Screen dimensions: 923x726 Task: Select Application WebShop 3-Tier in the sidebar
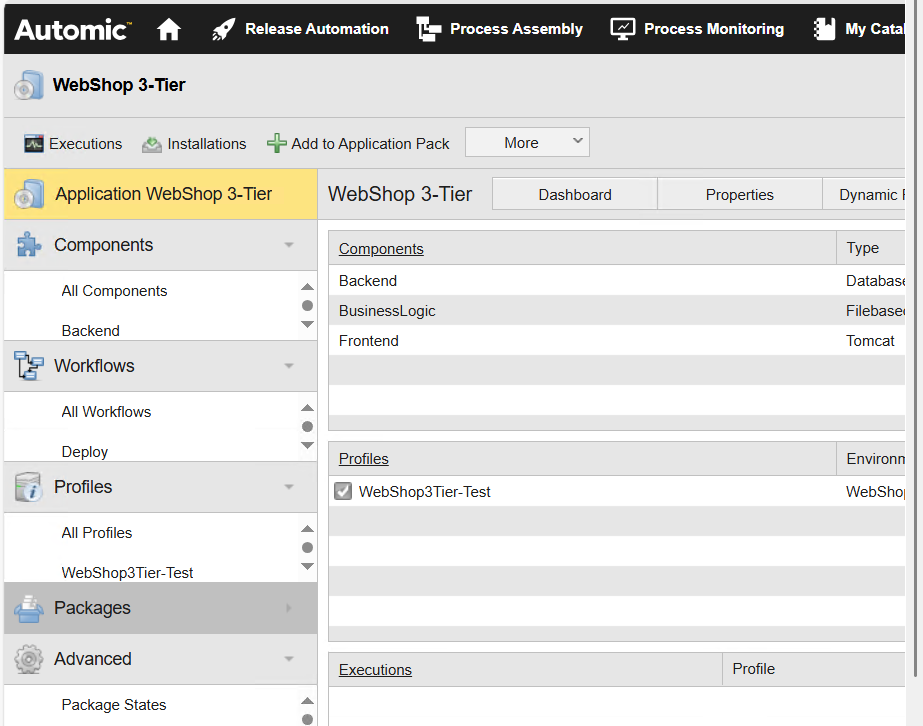pos(161,194)
